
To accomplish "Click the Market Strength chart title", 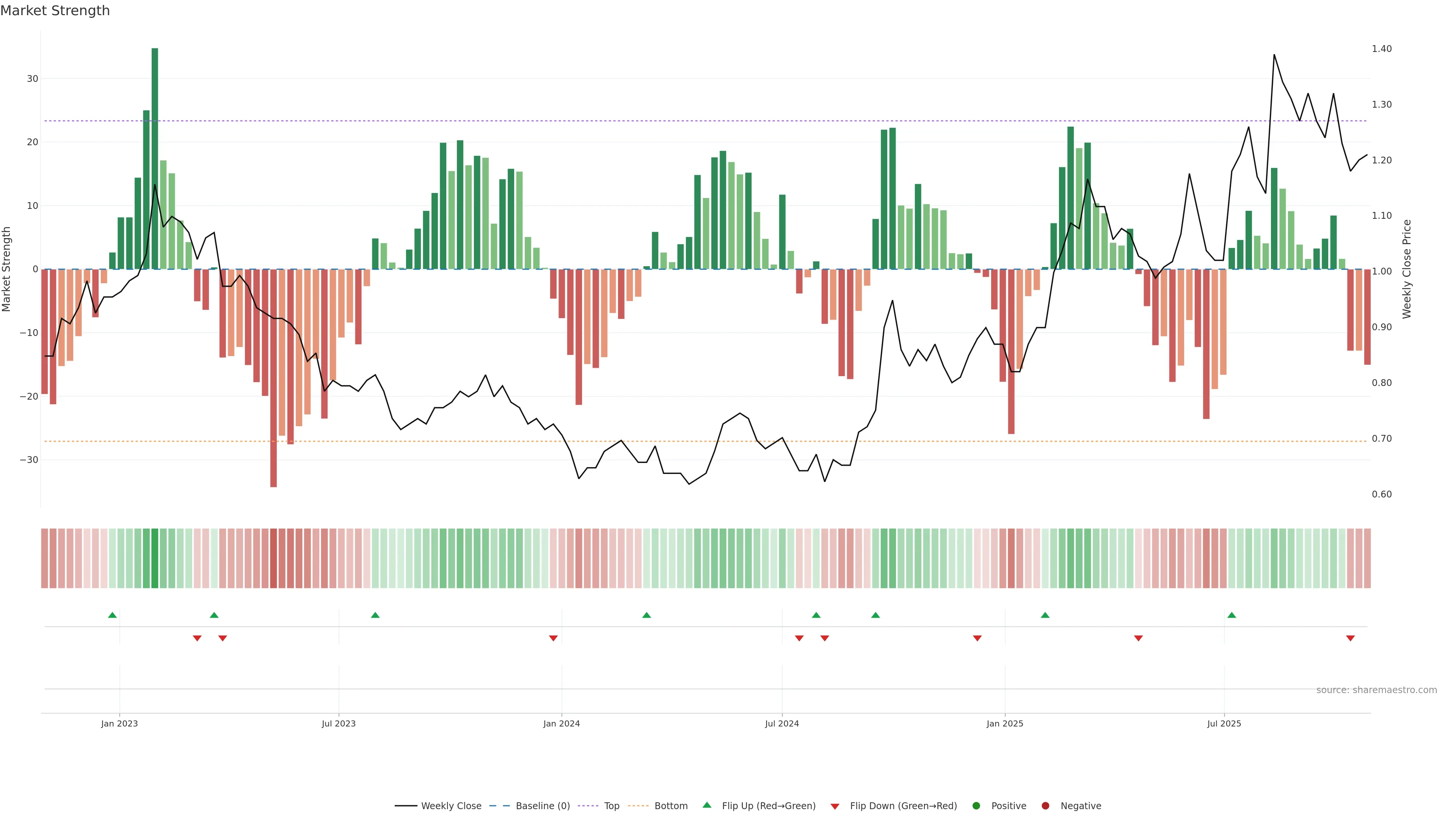I will [55, 11].
